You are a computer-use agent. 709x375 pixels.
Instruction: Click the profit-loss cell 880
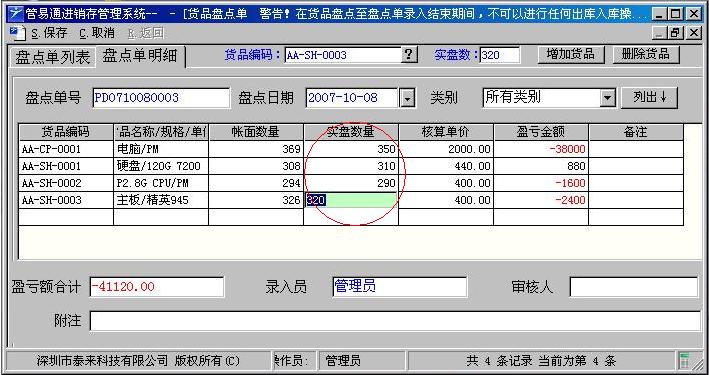tap(541, 166)
